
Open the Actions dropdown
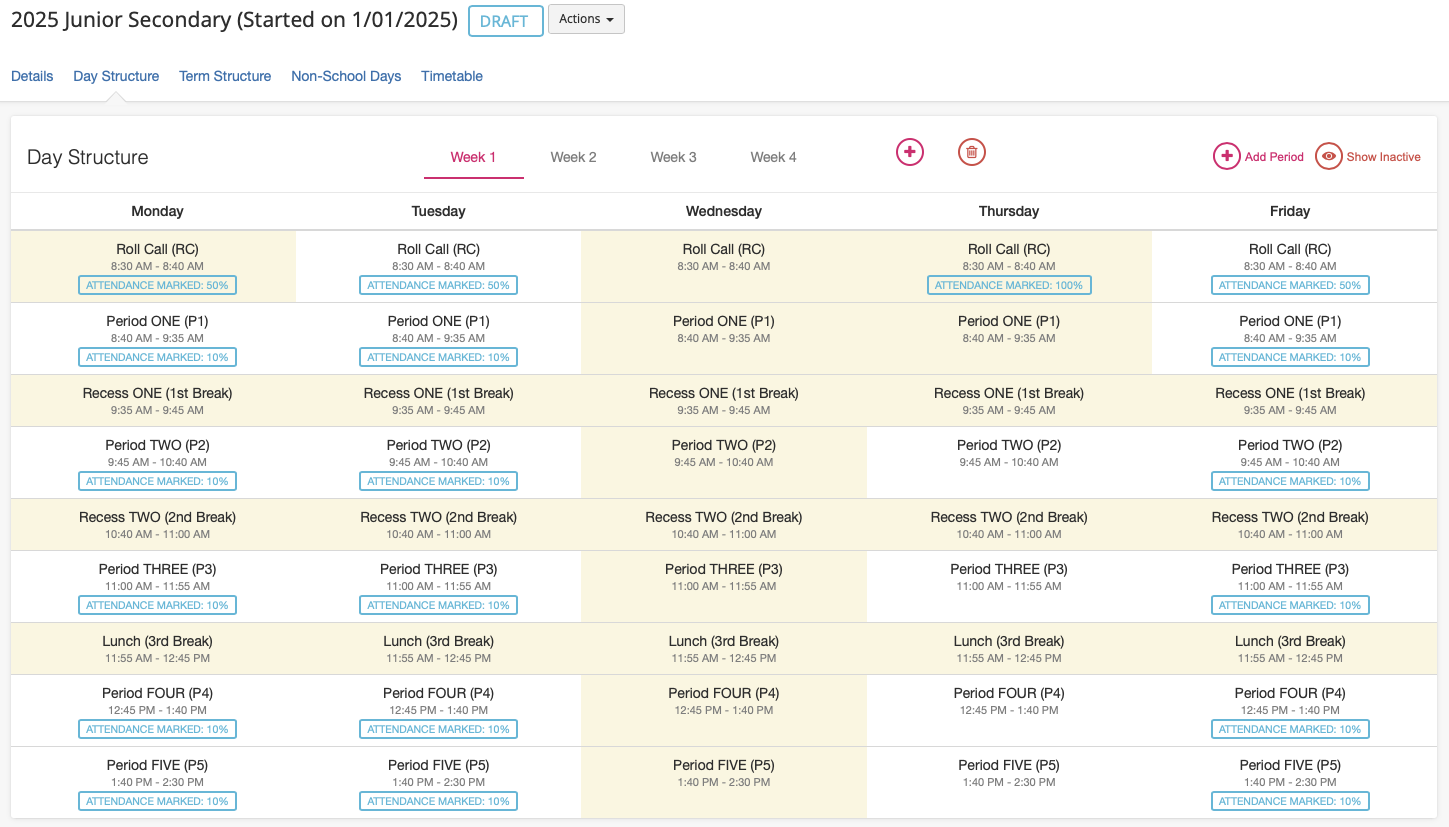coord(586,20)
